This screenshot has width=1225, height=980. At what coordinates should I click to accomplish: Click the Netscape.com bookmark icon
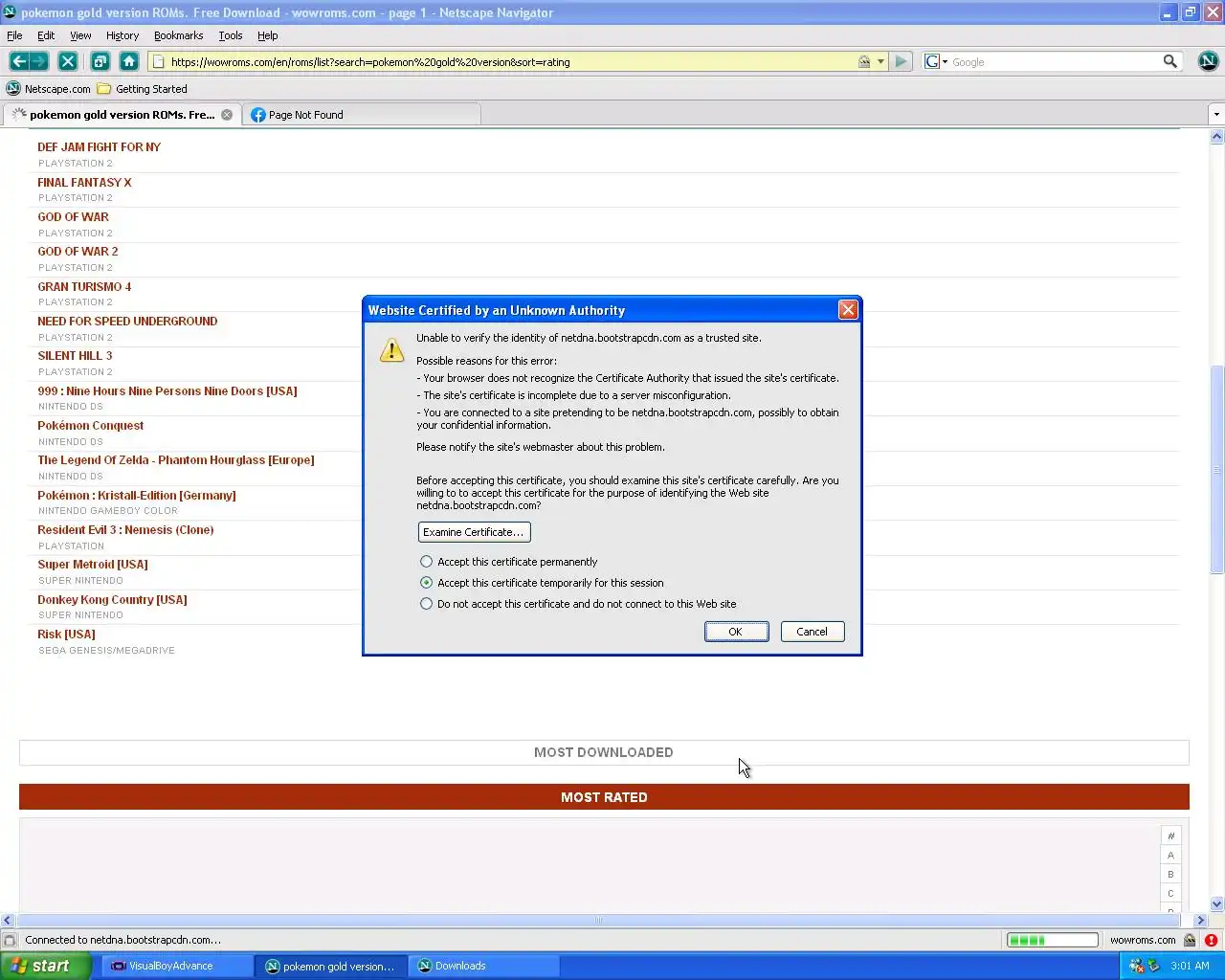(x=13, y=89)
